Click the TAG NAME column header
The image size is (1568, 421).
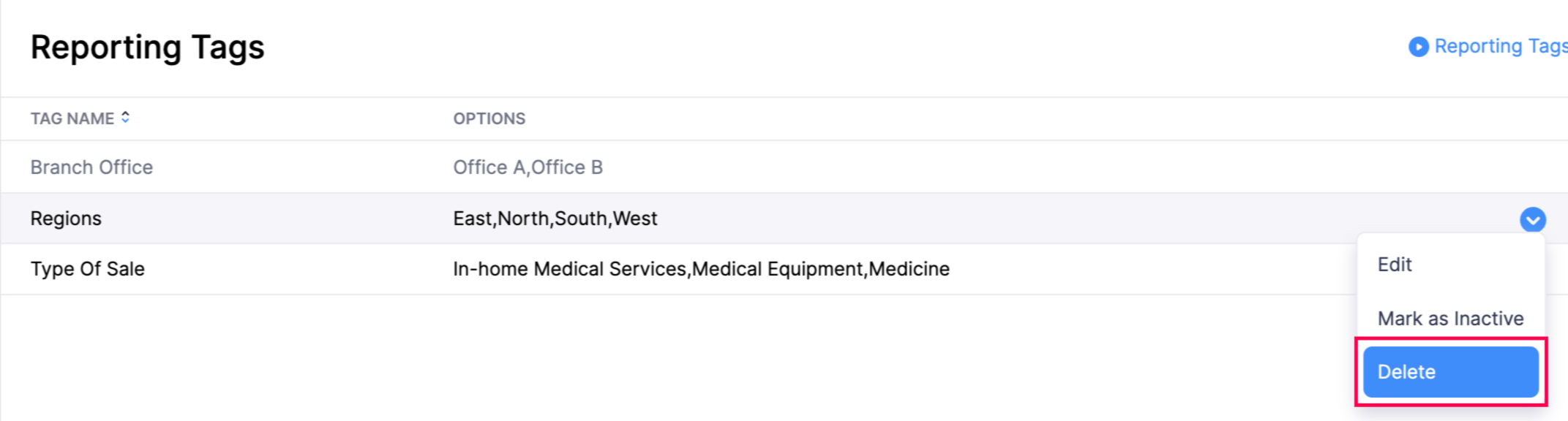72,118
